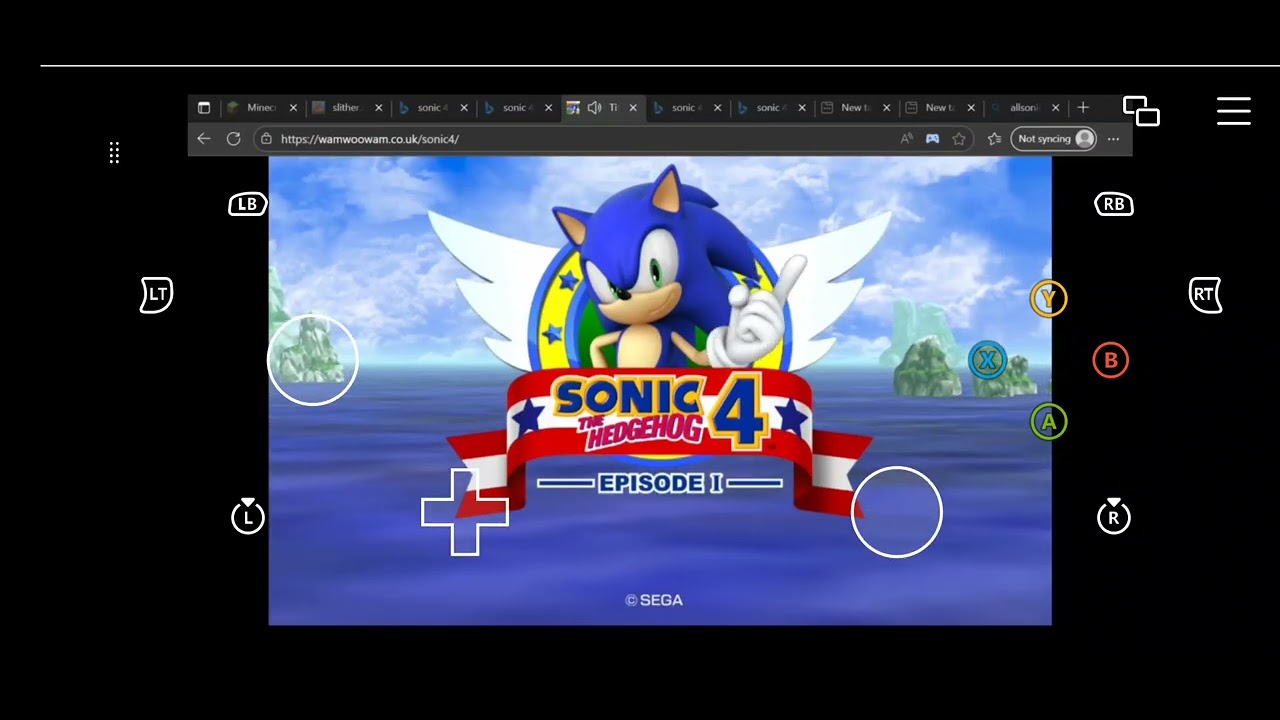Screen dimensions: 1280x720
Task: Tap the right virtual joystick circle
Action: pos(897,512)
